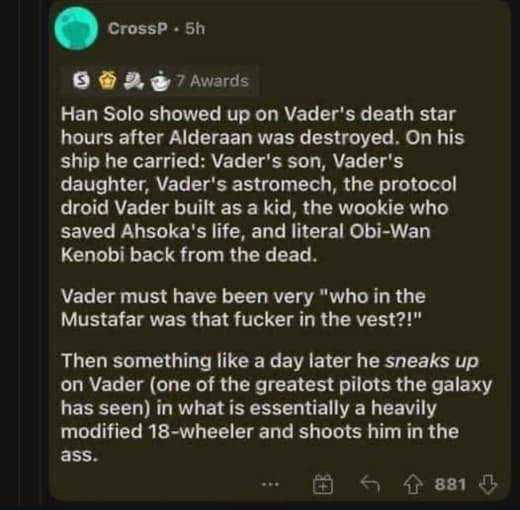Open CrossP's teal avatar profile picture
The height and width of the screenshot is (510, 520).
[76, 29]
